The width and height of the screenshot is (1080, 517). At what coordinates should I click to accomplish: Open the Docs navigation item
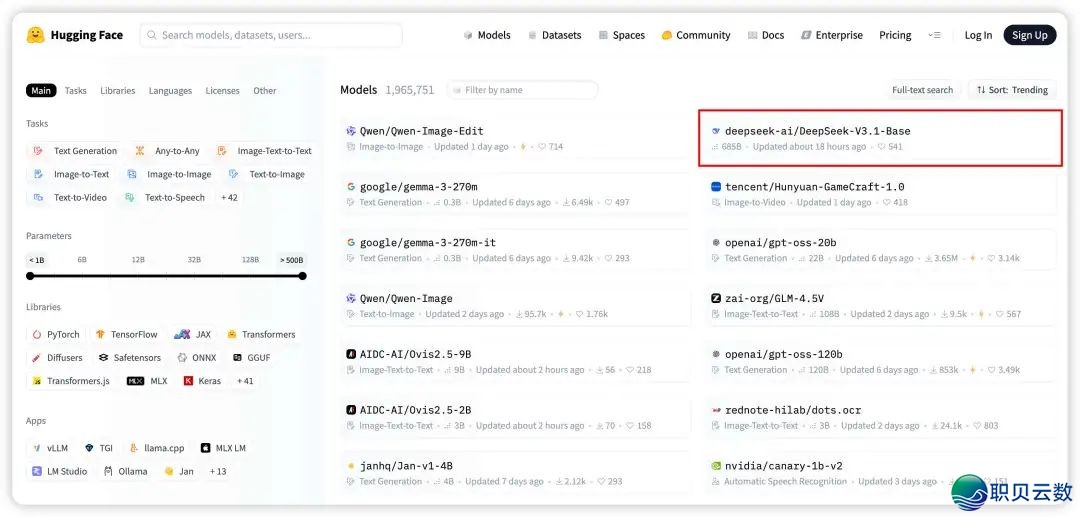click(766, 35)
